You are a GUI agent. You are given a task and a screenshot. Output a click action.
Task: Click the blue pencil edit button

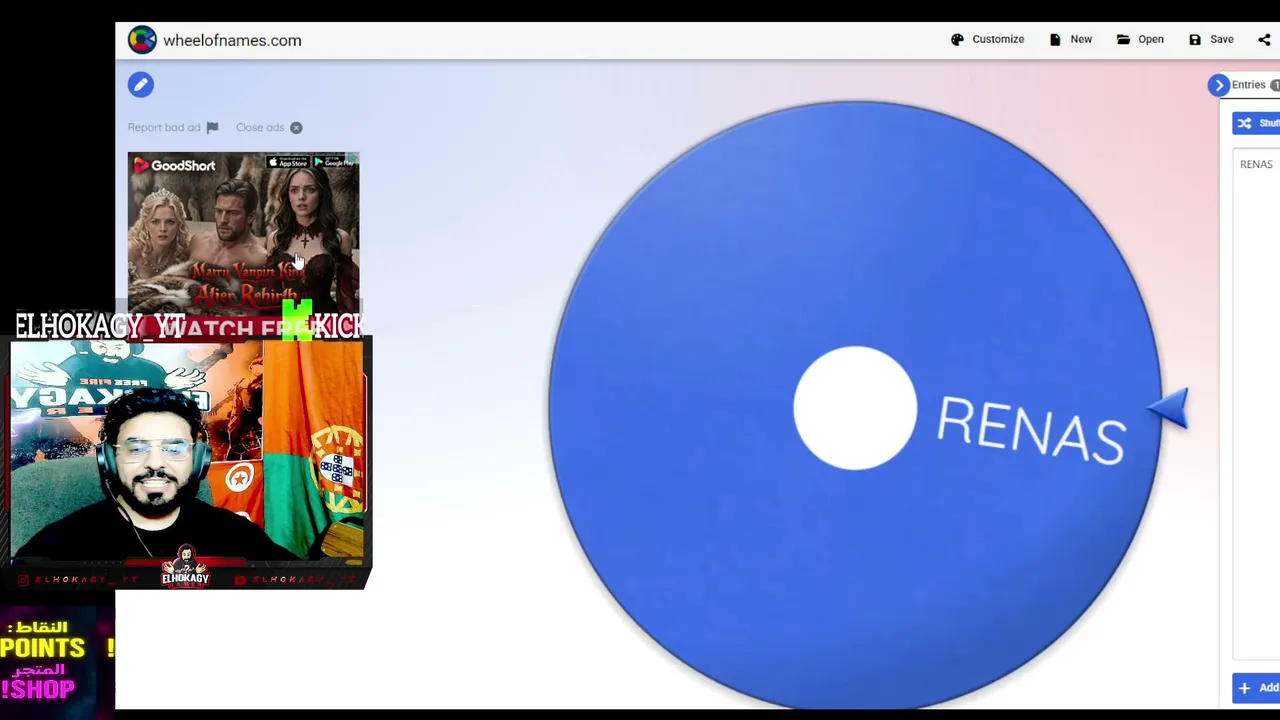point(141,85)
